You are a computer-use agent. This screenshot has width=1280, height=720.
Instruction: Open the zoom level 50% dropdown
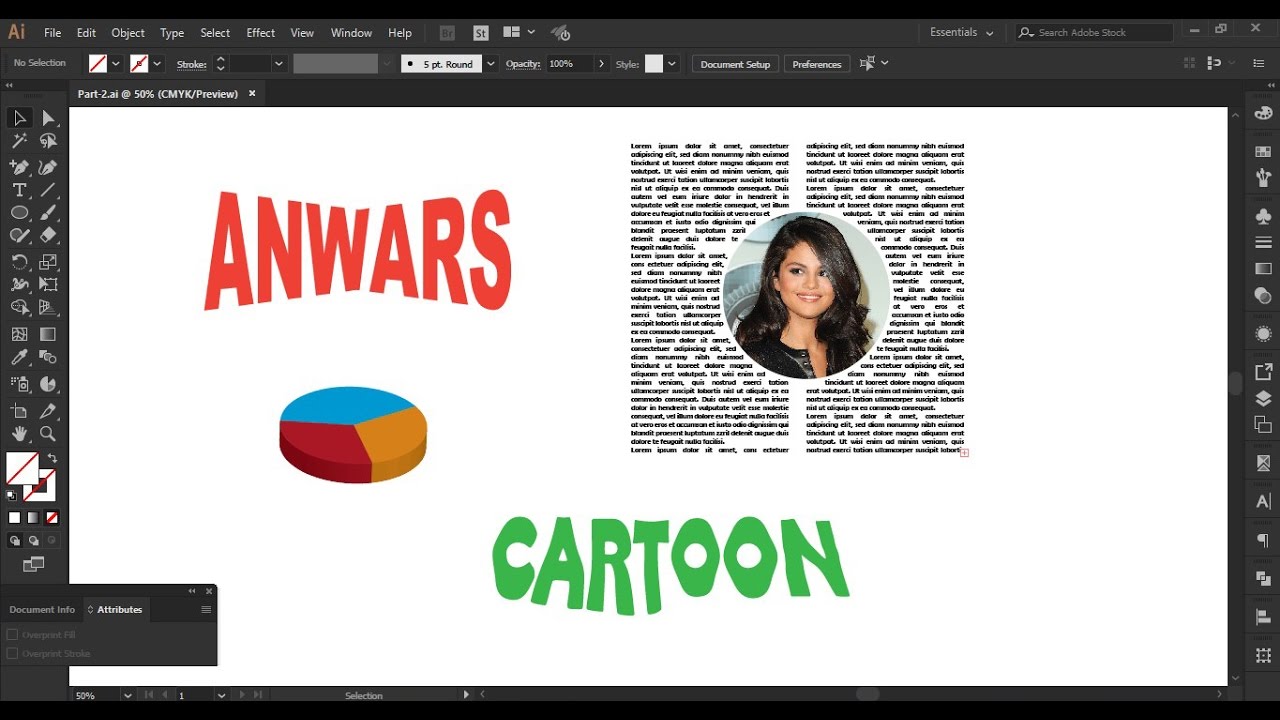[127, 695]
